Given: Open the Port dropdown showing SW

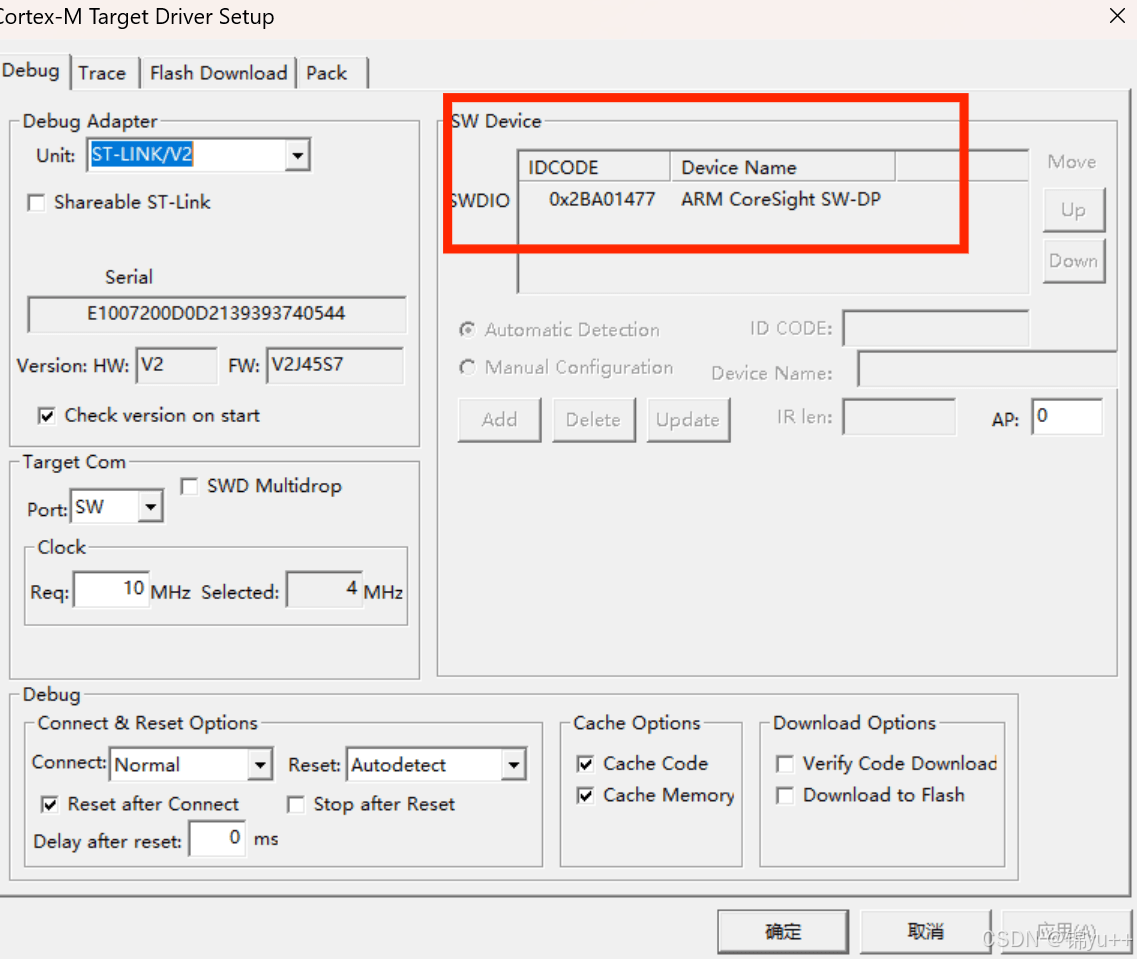Looking at the screenshot, I should click(152, 506).
